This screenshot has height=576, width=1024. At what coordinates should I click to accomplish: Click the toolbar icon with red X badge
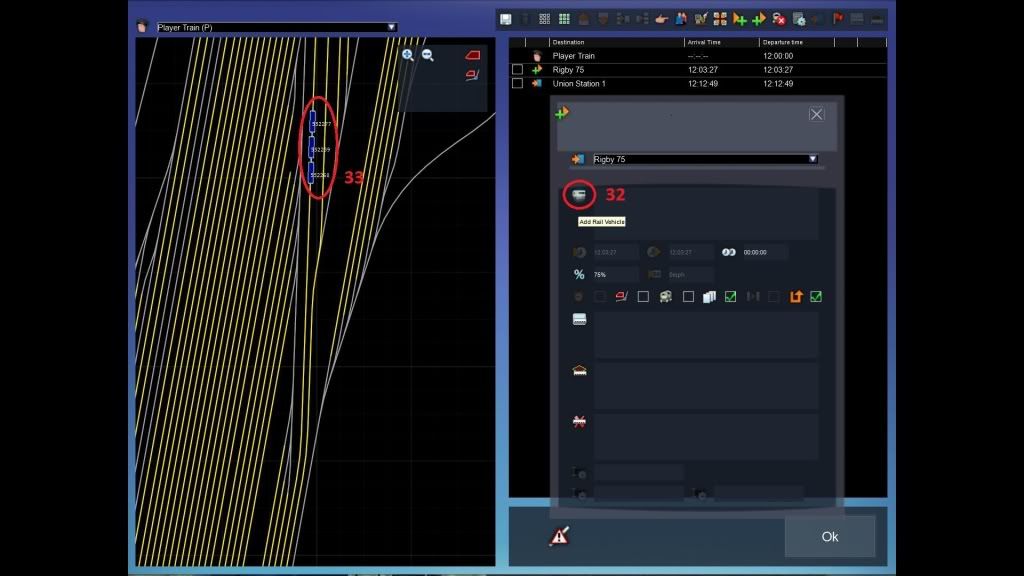coord(778,19)
